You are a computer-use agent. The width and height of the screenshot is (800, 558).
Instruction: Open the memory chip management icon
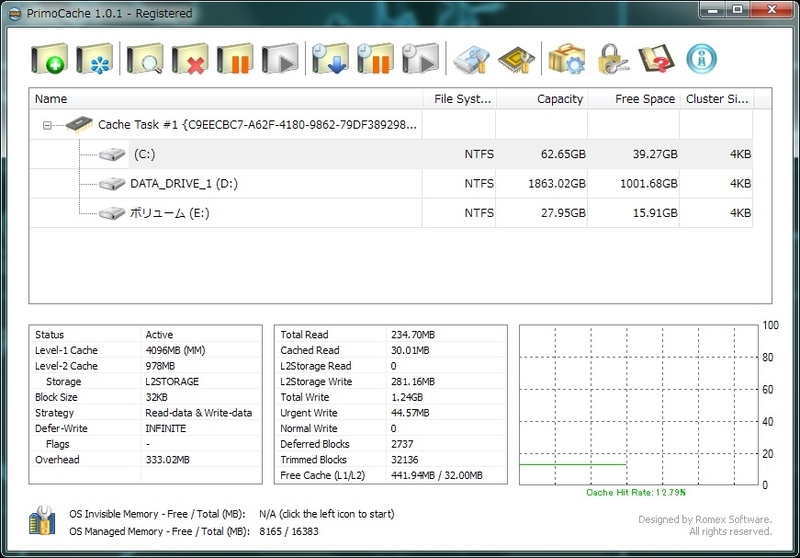(x=516, y=60)
